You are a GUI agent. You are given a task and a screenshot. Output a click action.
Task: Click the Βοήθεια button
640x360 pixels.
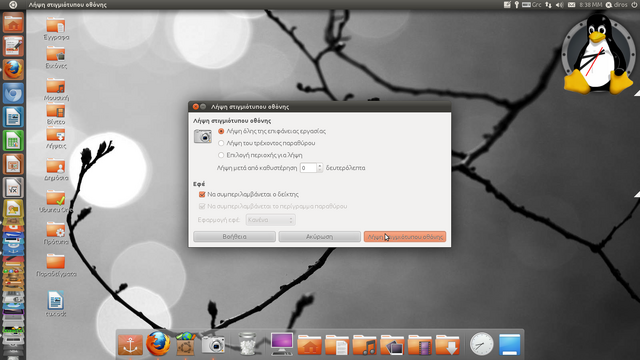pos(234,237)
